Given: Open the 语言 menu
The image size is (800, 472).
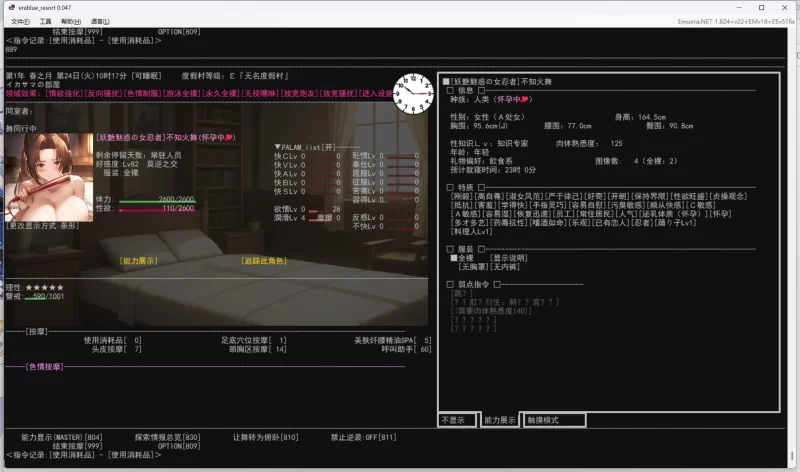Looking at the screenshot, I should [x=99, y=20].
